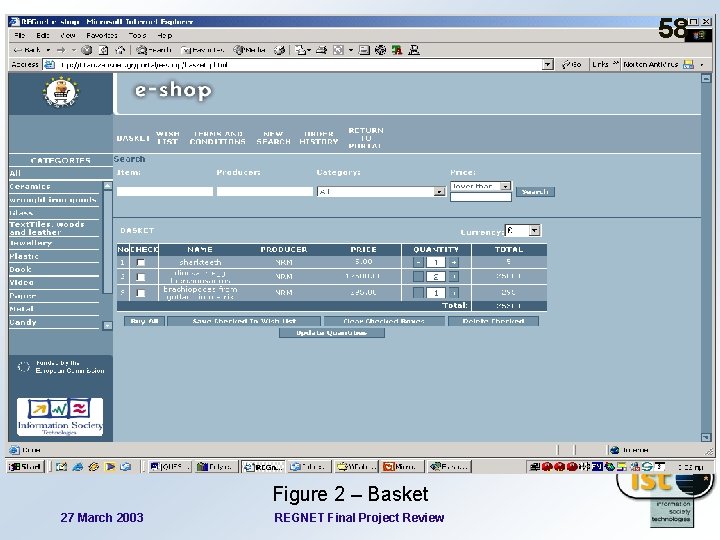Expand the Address bar history dropdown
720x540 pixels.
pos(547,65)
